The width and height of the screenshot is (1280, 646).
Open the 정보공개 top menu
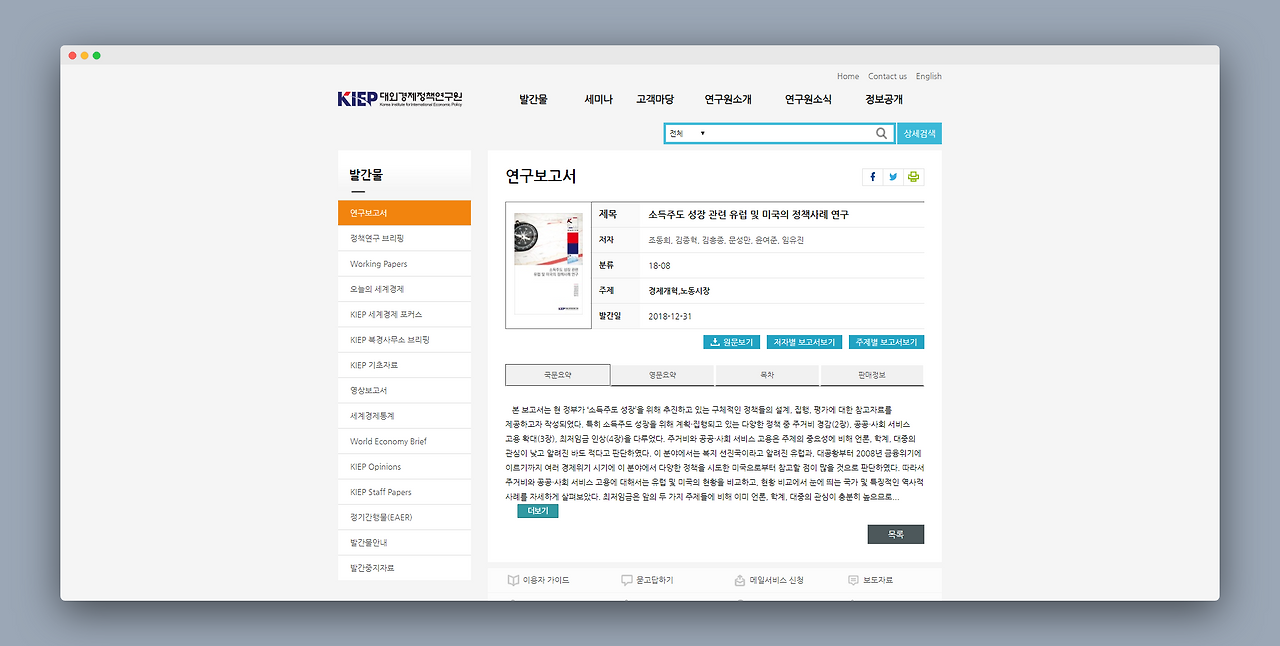[884, 99]
